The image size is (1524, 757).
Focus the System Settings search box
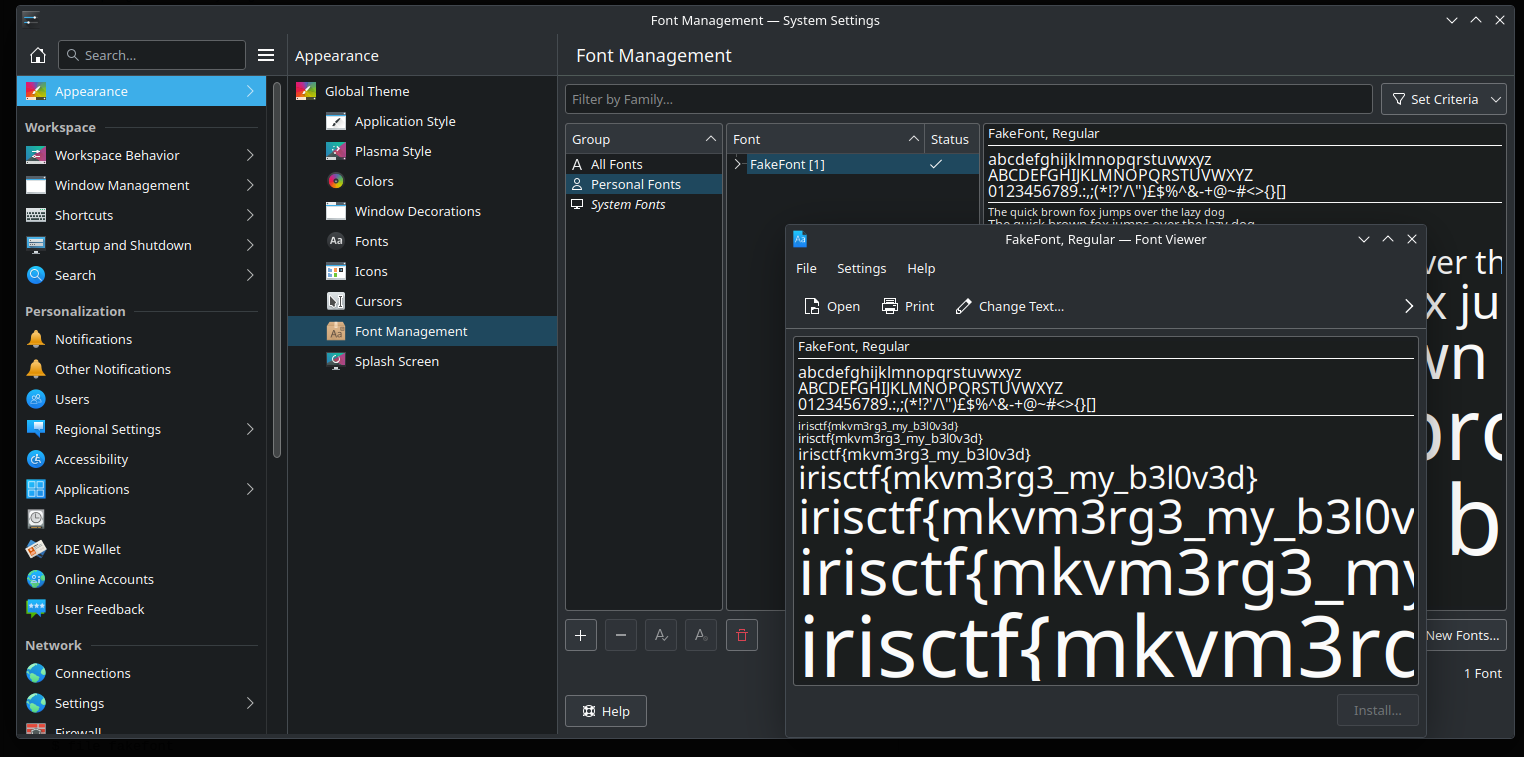pos(152,55)
